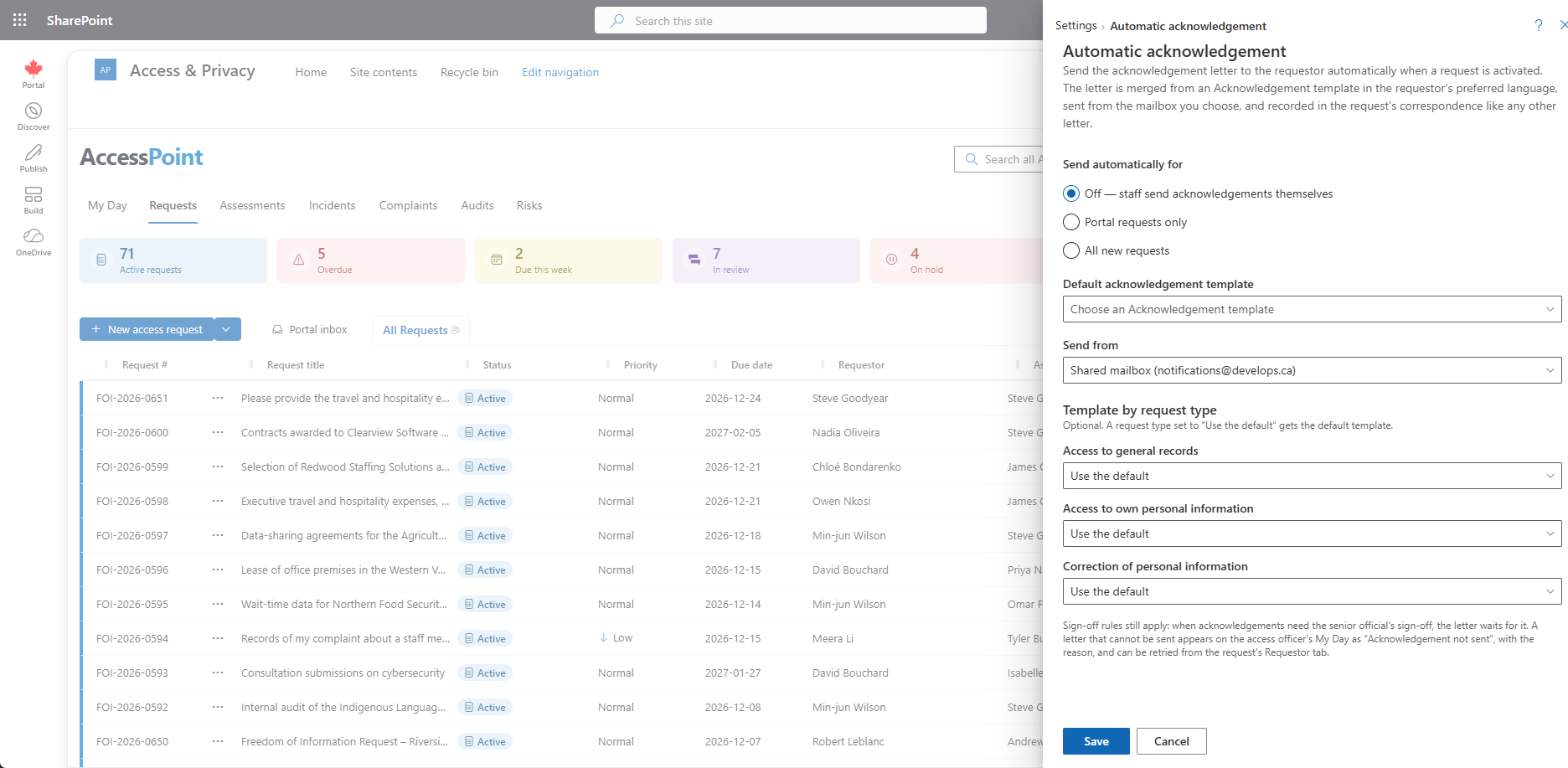This screenshot has width=1568, height=768.
Task: Click the All Requests view tab
Action: tap(420, 330)
